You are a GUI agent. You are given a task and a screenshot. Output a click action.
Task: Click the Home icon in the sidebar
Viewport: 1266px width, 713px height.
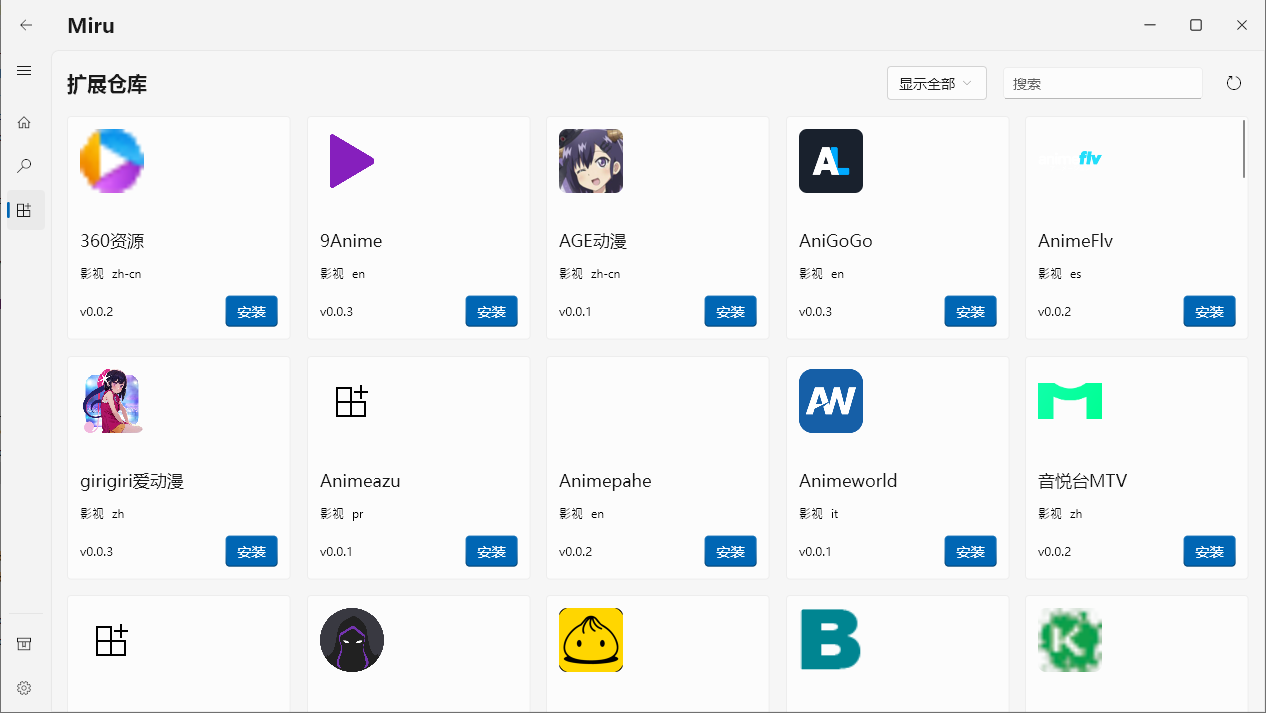pyautogui.click(x=24, y=122)
